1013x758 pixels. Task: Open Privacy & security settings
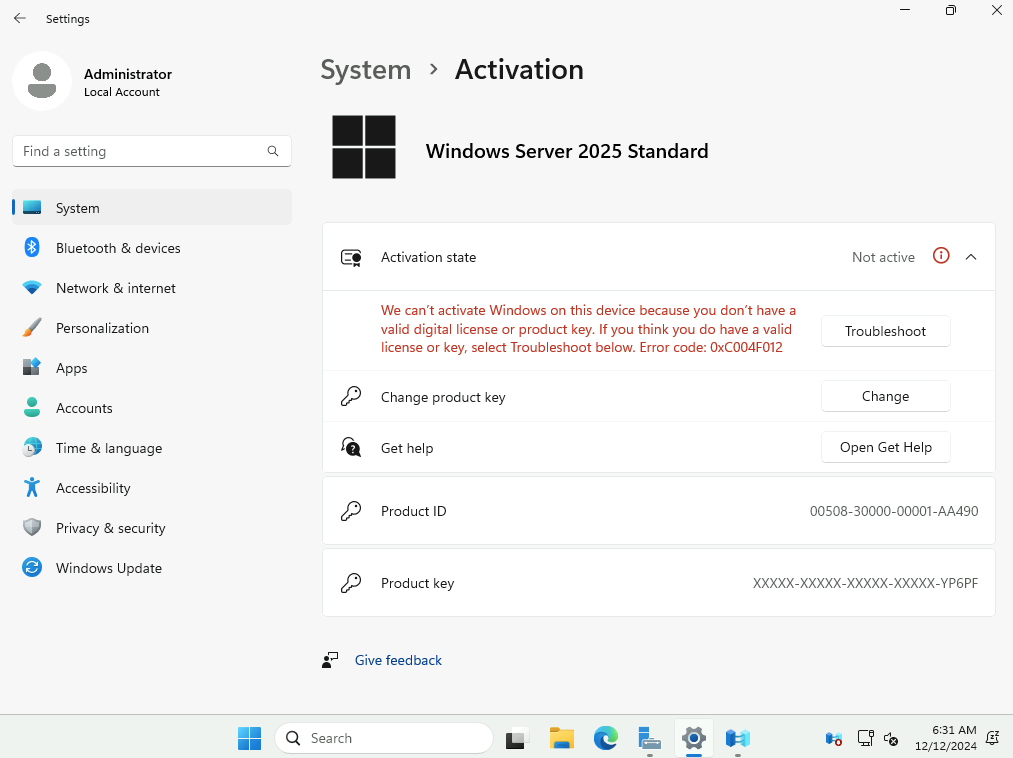click(152, 529)
